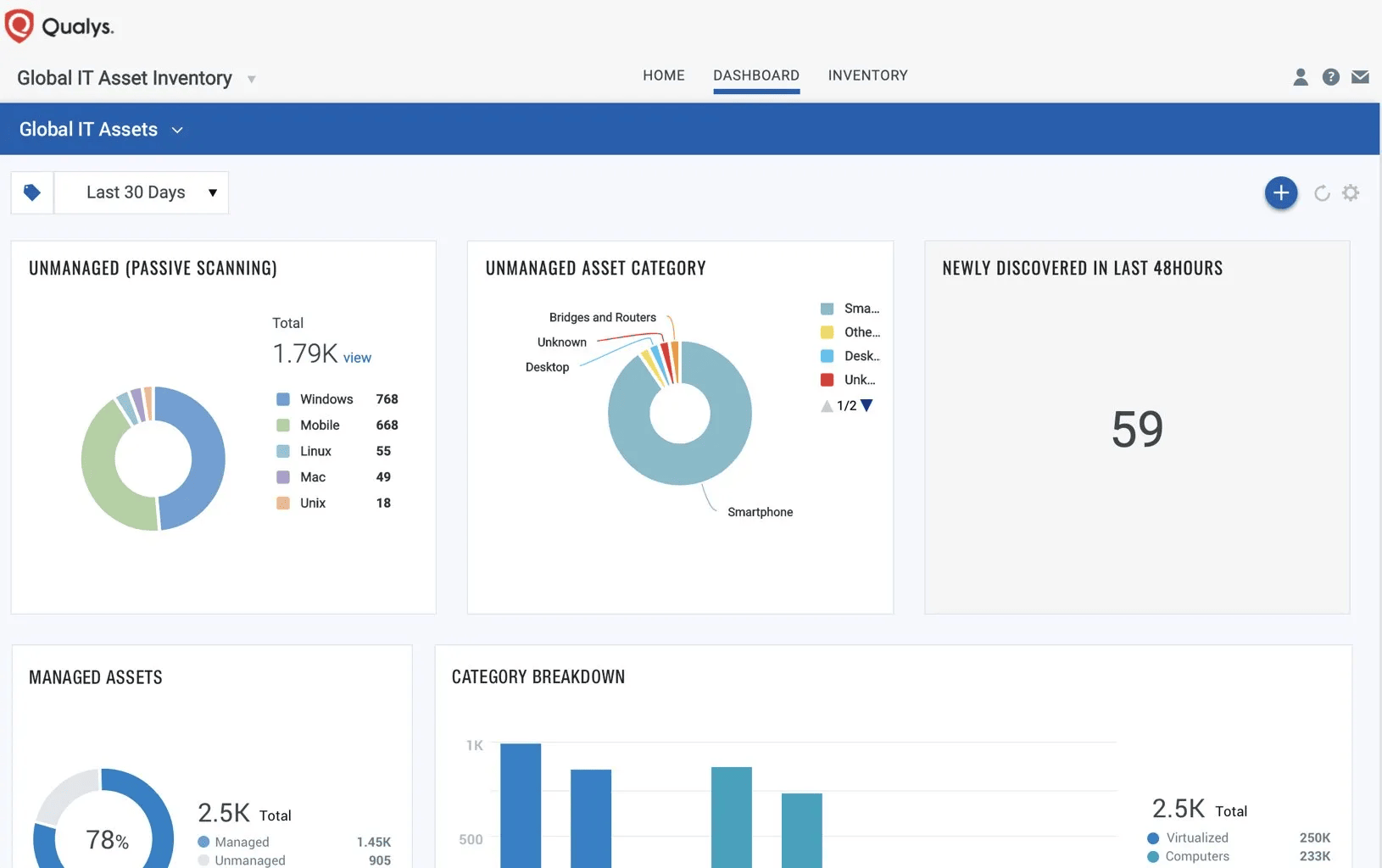This screenshot has height=868, width=1382.
Task: Go to next legend page arrow
Action: pyautogui.click(x=867, y=406)
